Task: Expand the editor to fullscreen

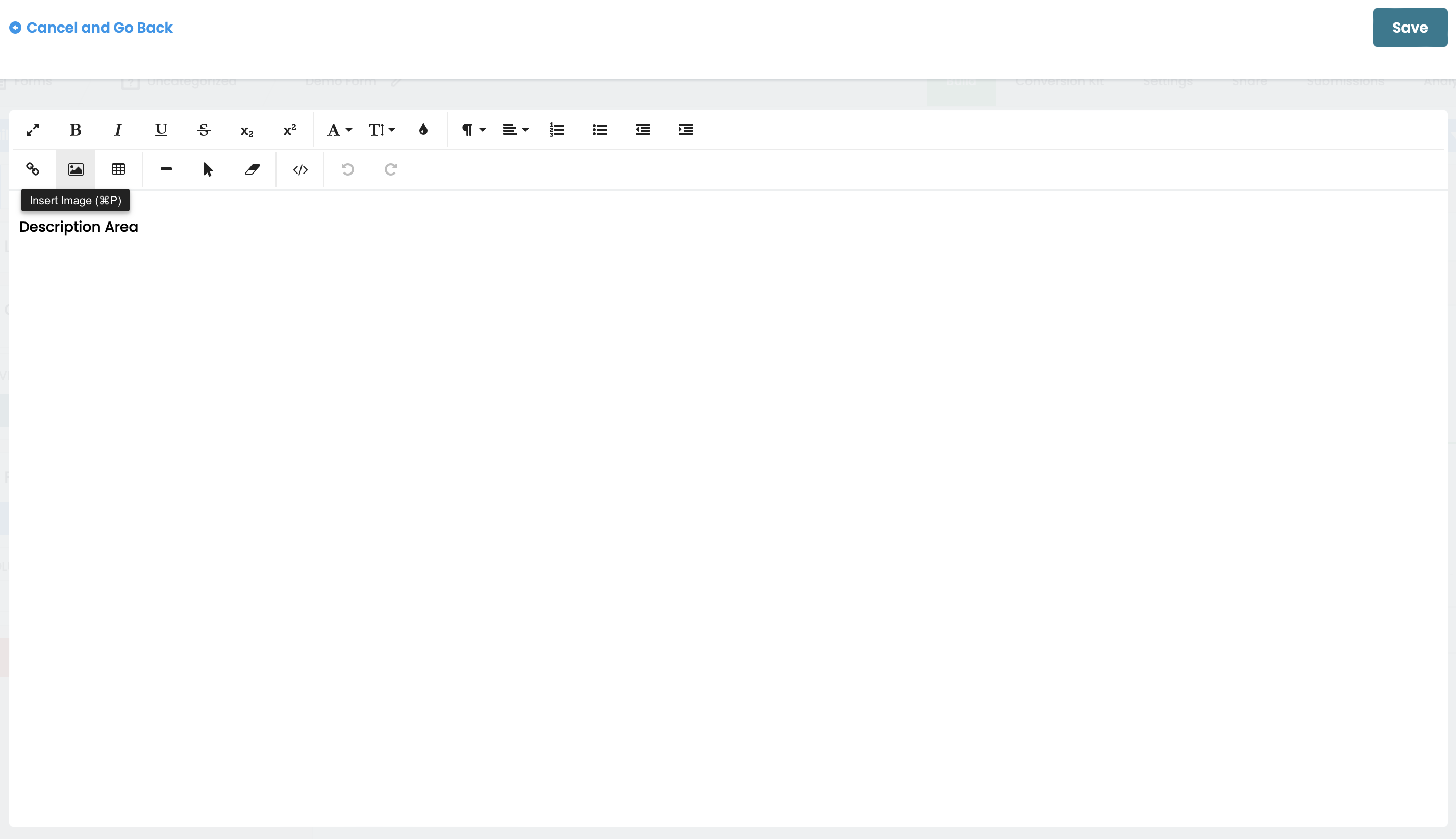Action: pos(33,130)
